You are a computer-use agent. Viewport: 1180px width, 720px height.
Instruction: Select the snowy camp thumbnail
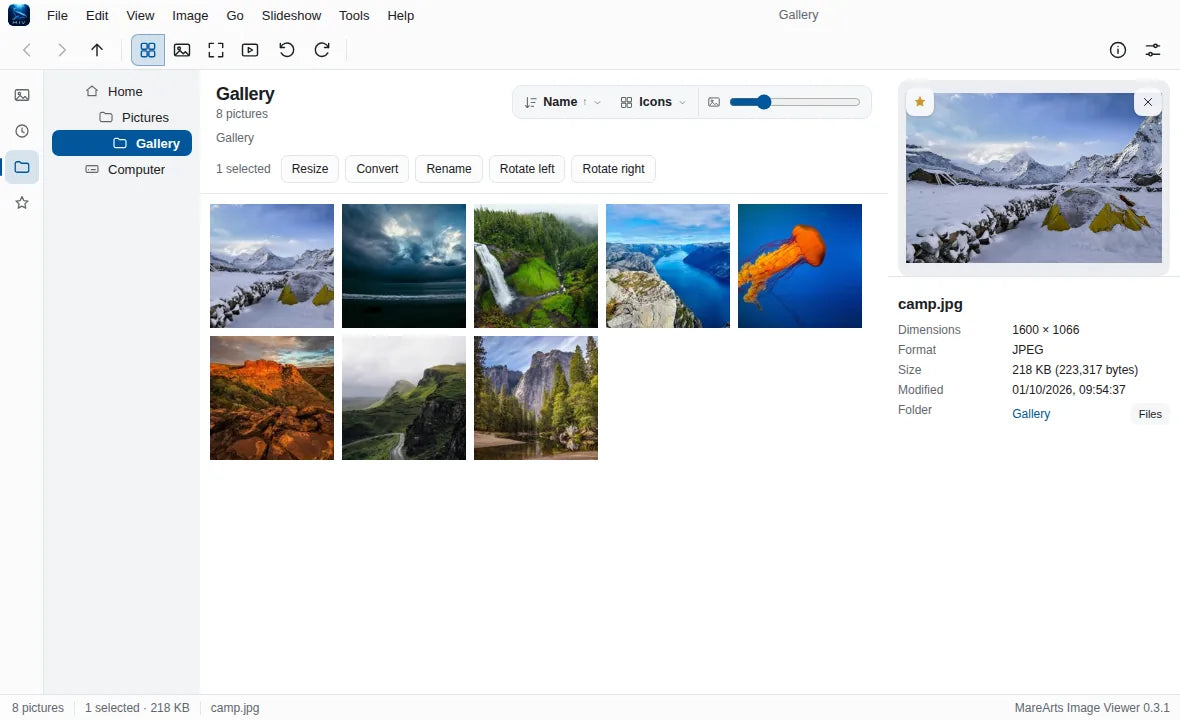(272, 266)
